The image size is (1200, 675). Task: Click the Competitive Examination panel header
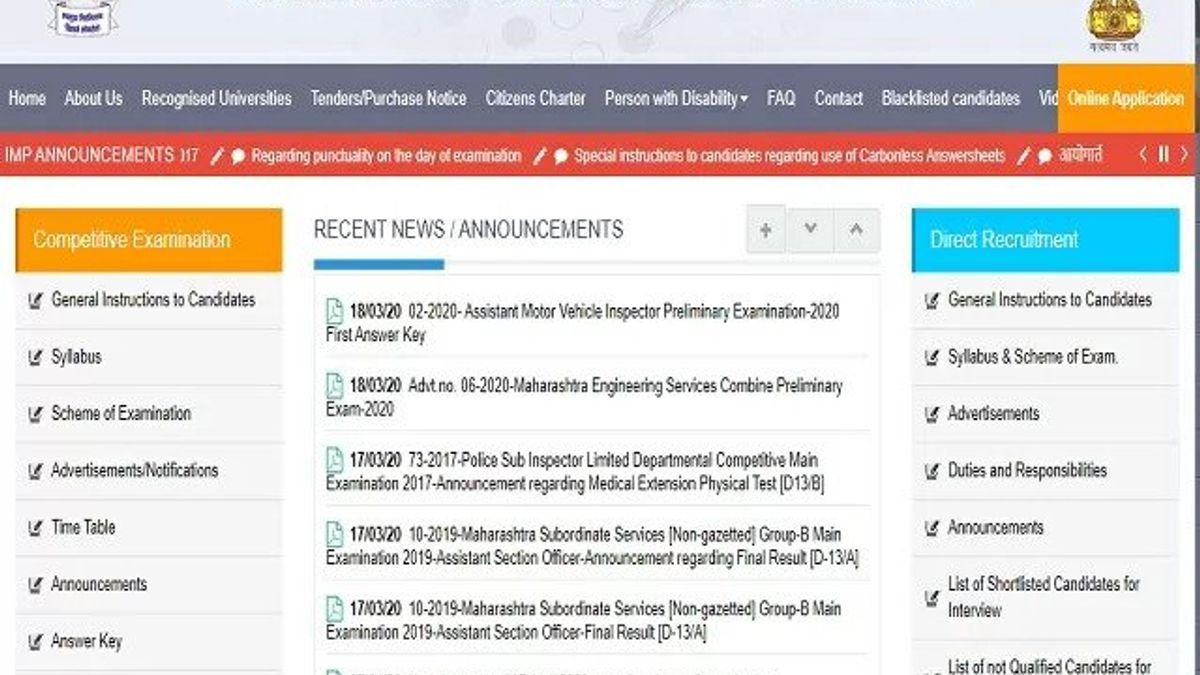tap(149, 240)
